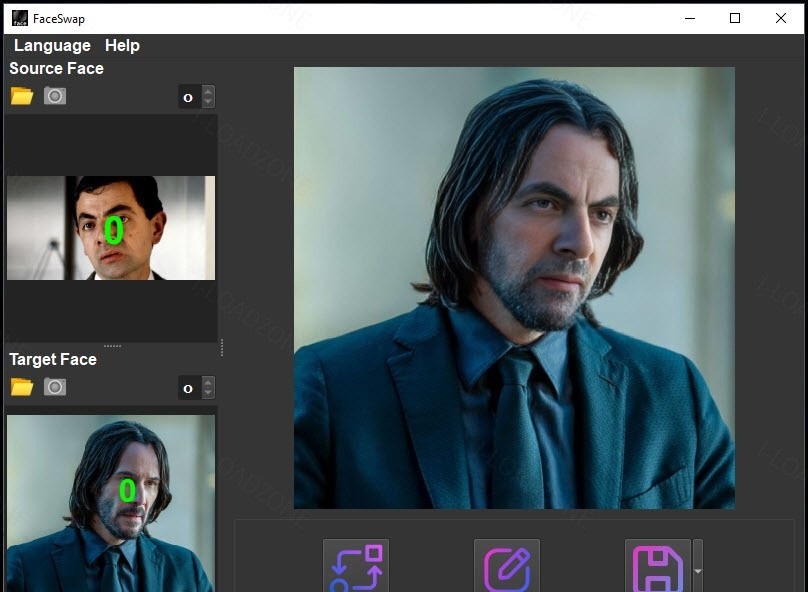Viewport: 808px width, 592px height.
Task: Click the Target Face index number field
Action: (190, 388)
